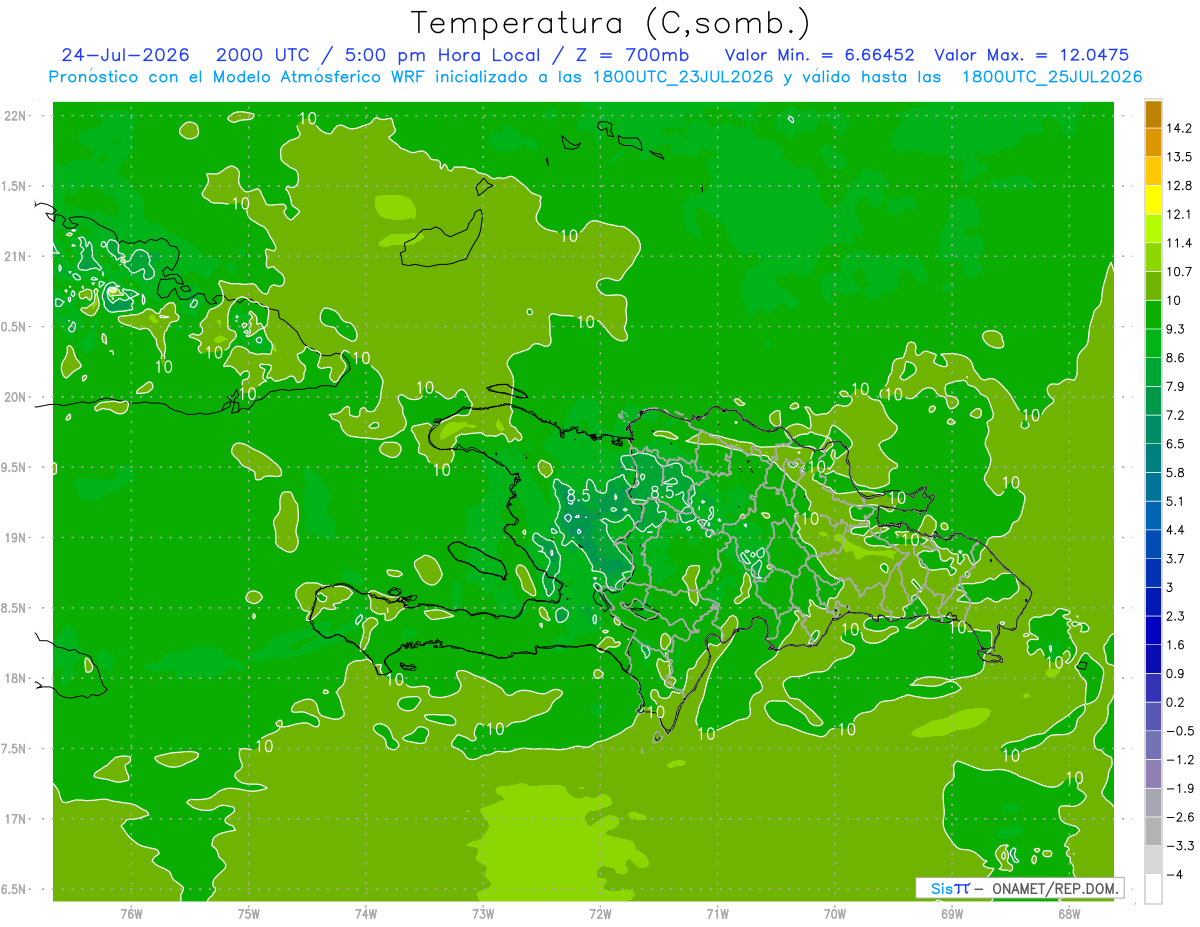Viewport: 1200px width, 927px height.
Task: Select the '1800UTC_25JUL2026' valid-until time text
Action: 1052,77
